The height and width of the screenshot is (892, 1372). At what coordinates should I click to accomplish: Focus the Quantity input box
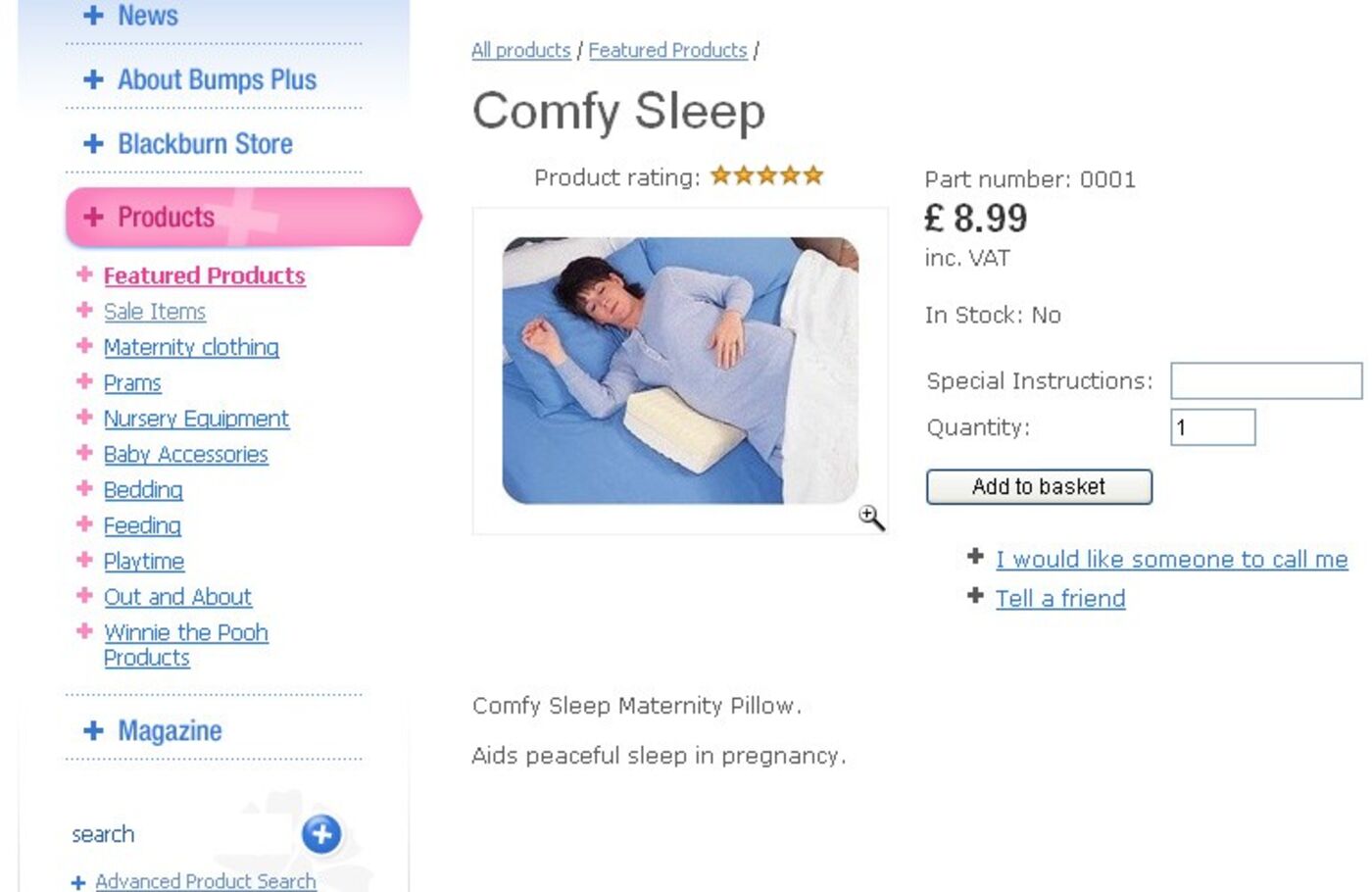1212,427
